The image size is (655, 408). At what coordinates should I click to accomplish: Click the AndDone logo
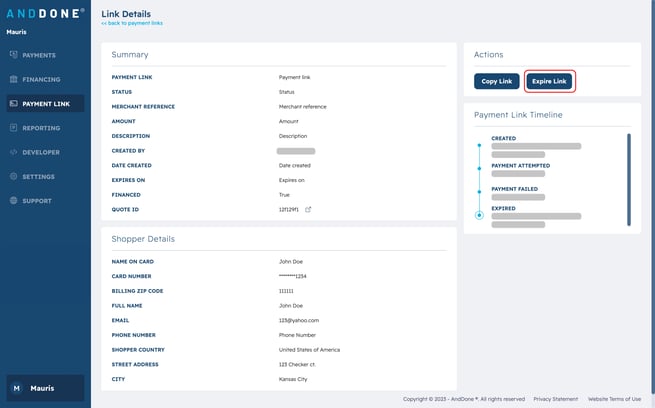click(x=45, y=13)
